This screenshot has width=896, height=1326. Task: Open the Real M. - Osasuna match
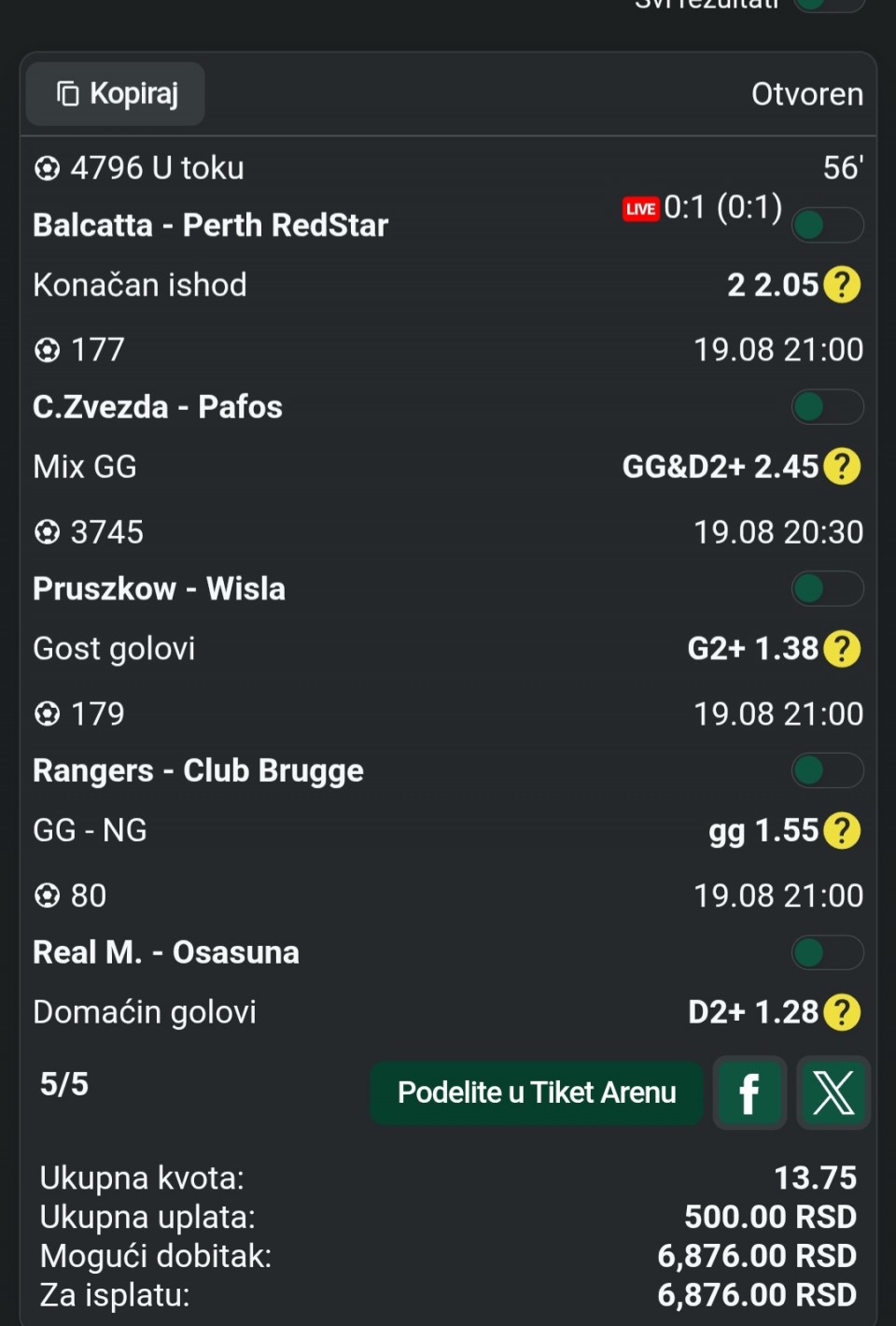pyautogui.click(x=166, y=952)
